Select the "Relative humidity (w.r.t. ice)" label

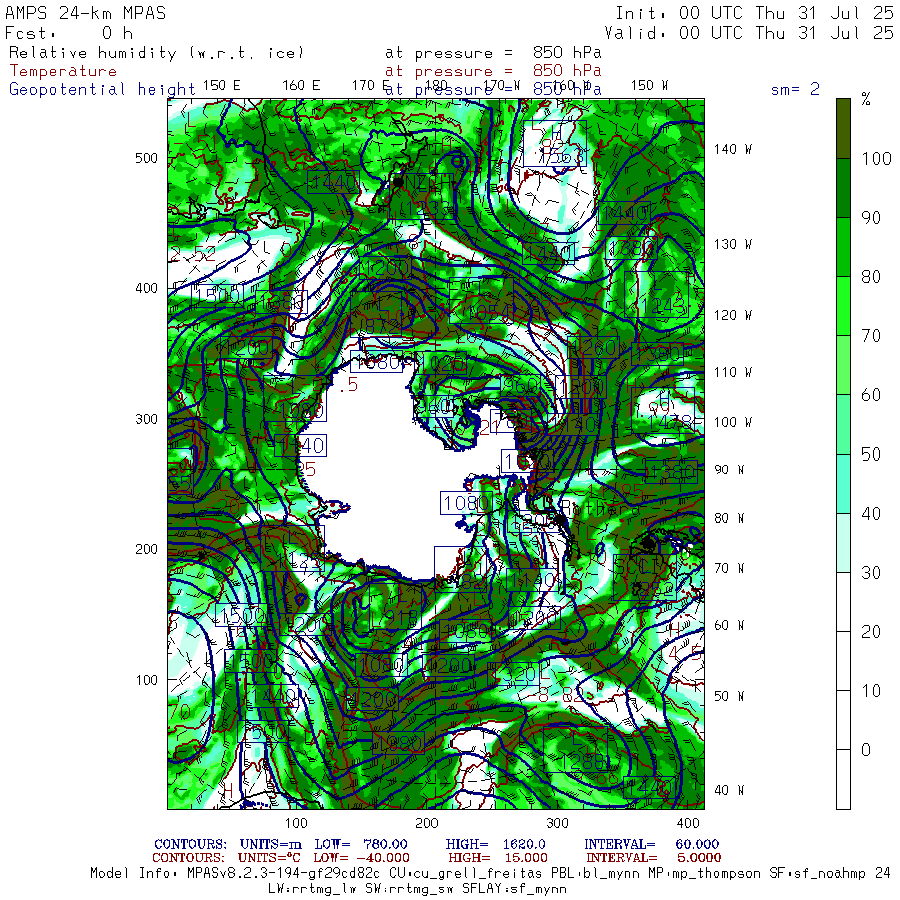pos(156,53)
